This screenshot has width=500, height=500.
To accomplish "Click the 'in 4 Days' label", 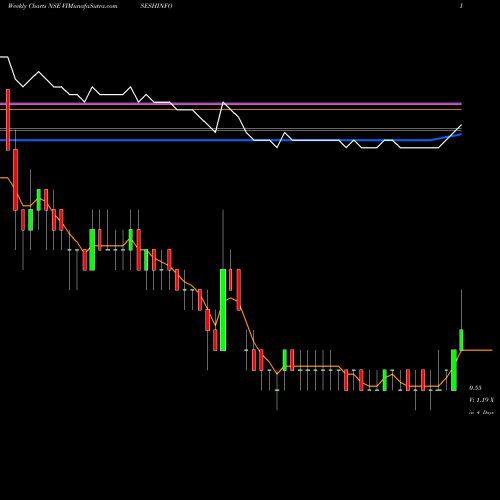I will click(x=481, y=412).
